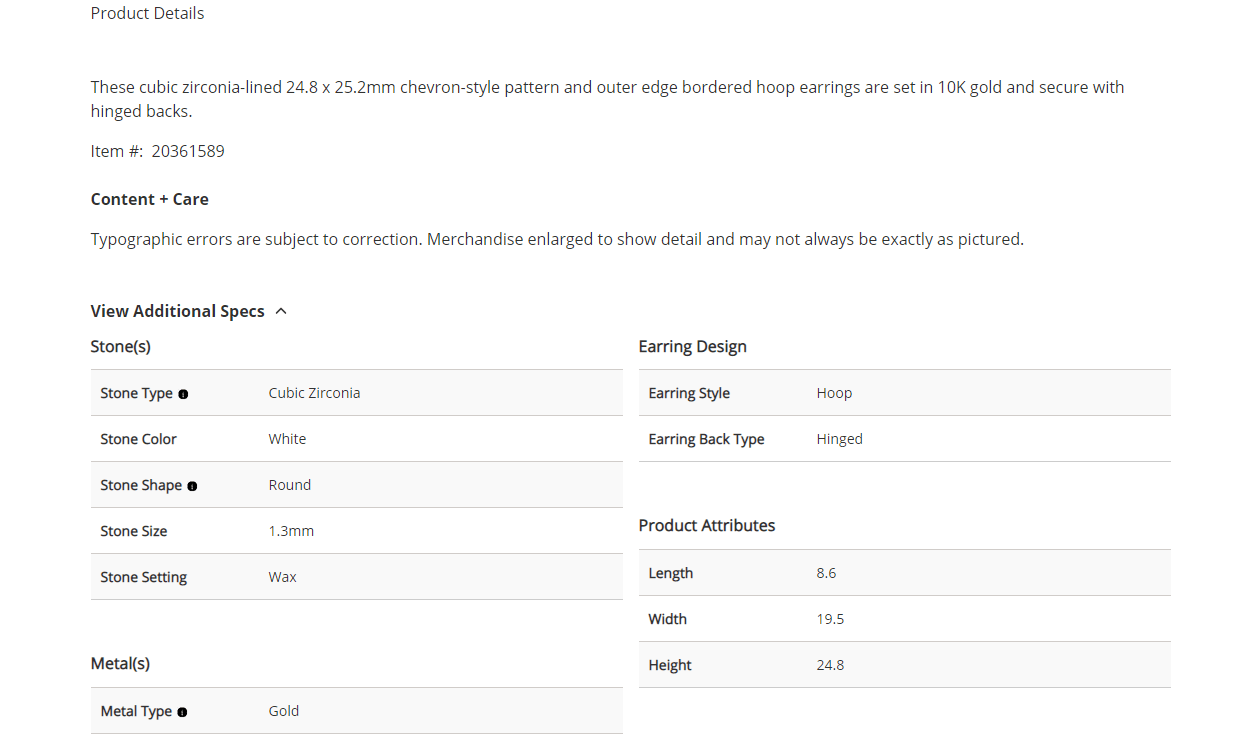Click the Hoop earring style value

pos(834,393)
